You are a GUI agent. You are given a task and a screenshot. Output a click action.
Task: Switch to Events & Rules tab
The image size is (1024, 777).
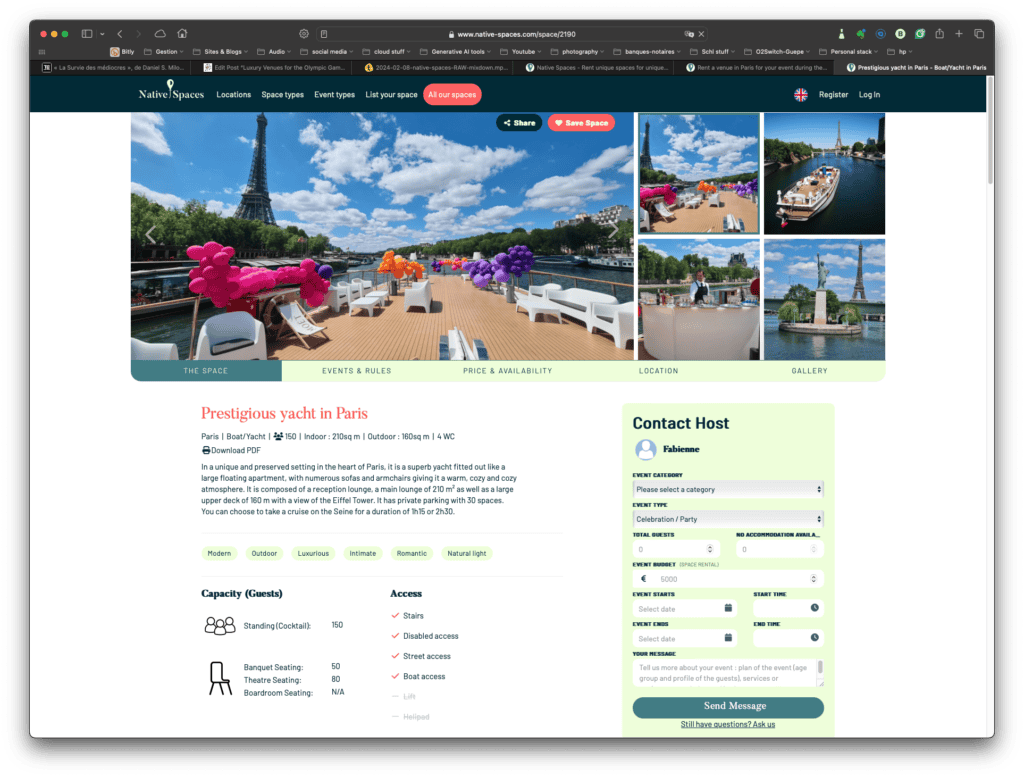click(357, 371)
